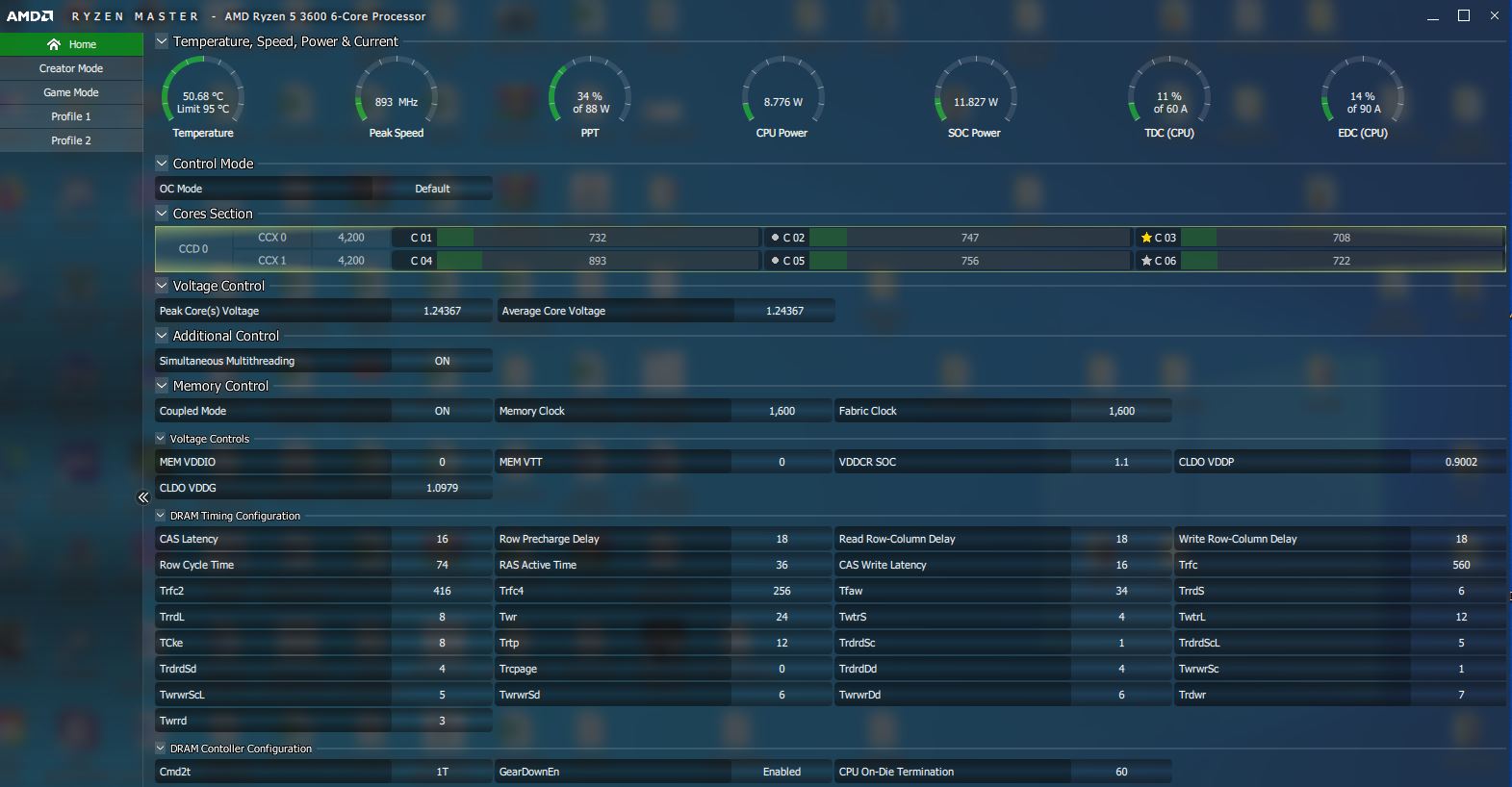Click the Trfc value 560
The image size is (1512, 787).
[x=1461, y=565]
